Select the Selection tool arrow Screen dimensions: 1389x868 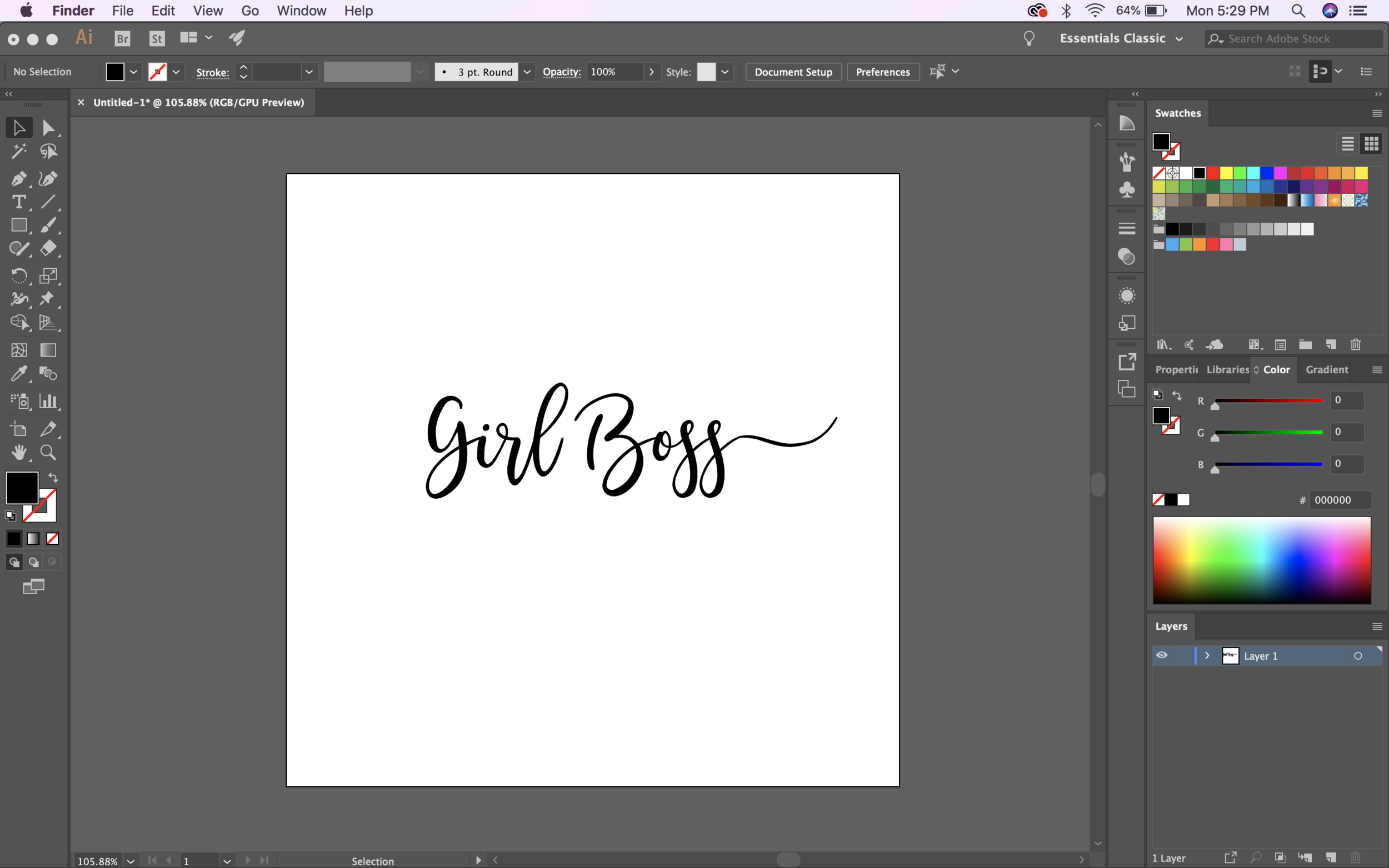(19, 127)
